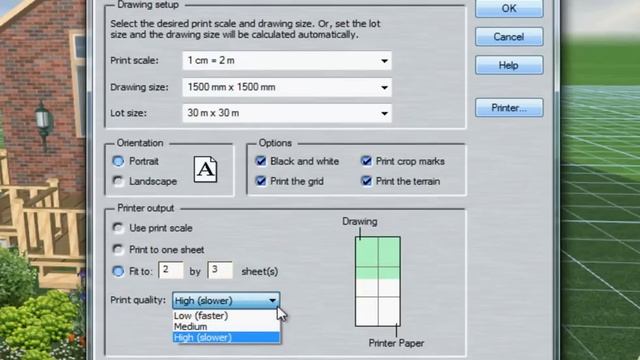Open the Printer... settings button
The image size is (640, 360).
coord(509,108)
